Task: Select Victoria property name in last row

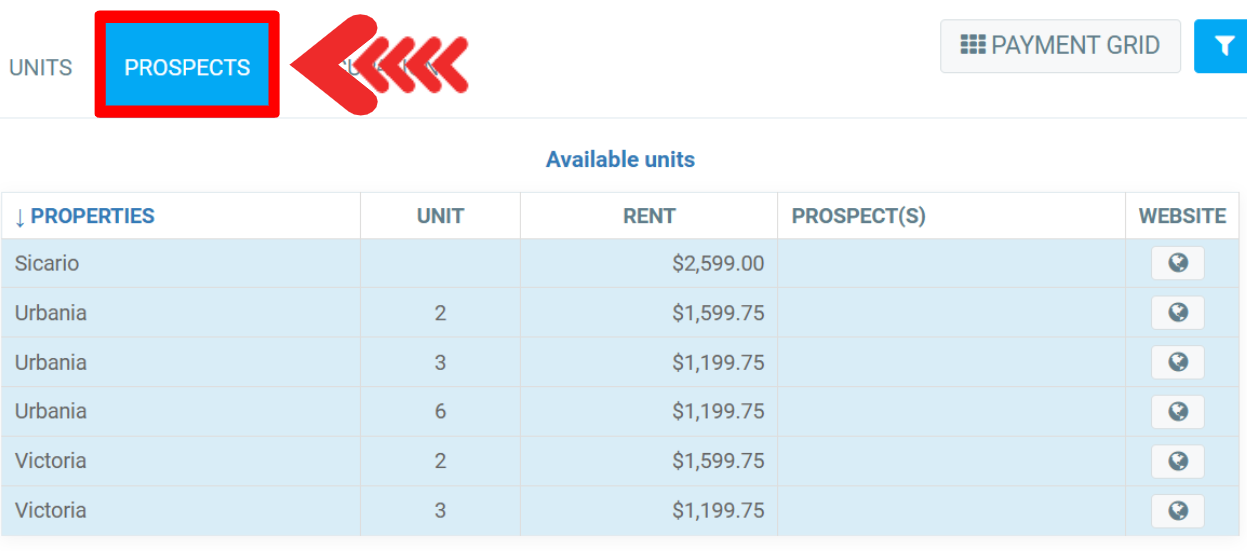Action: 51,510
